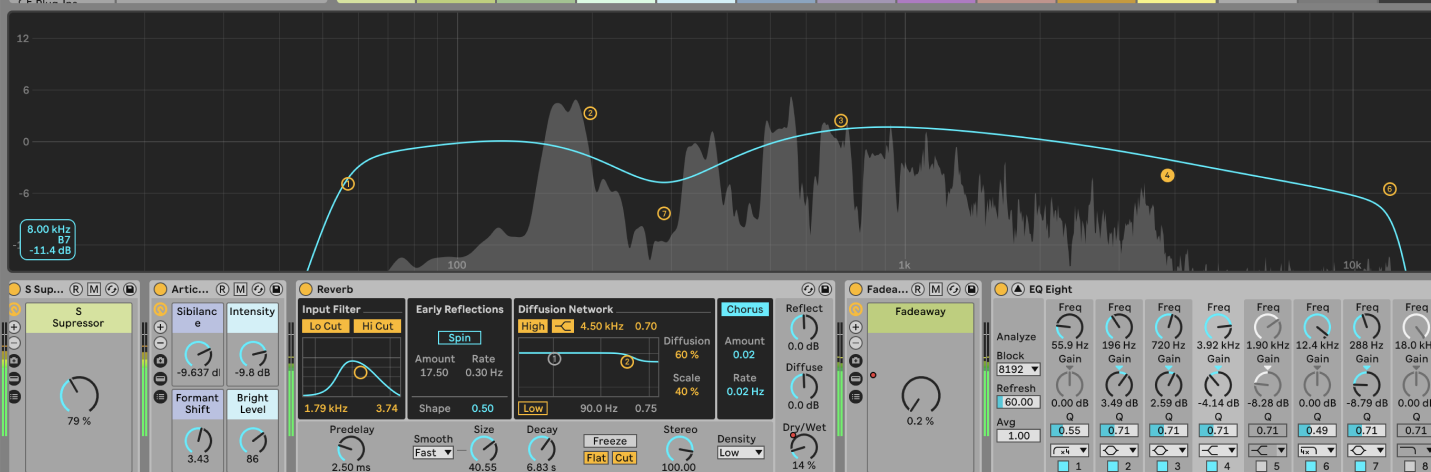Add a macro control in S Supressor rack

coord(14,327)
